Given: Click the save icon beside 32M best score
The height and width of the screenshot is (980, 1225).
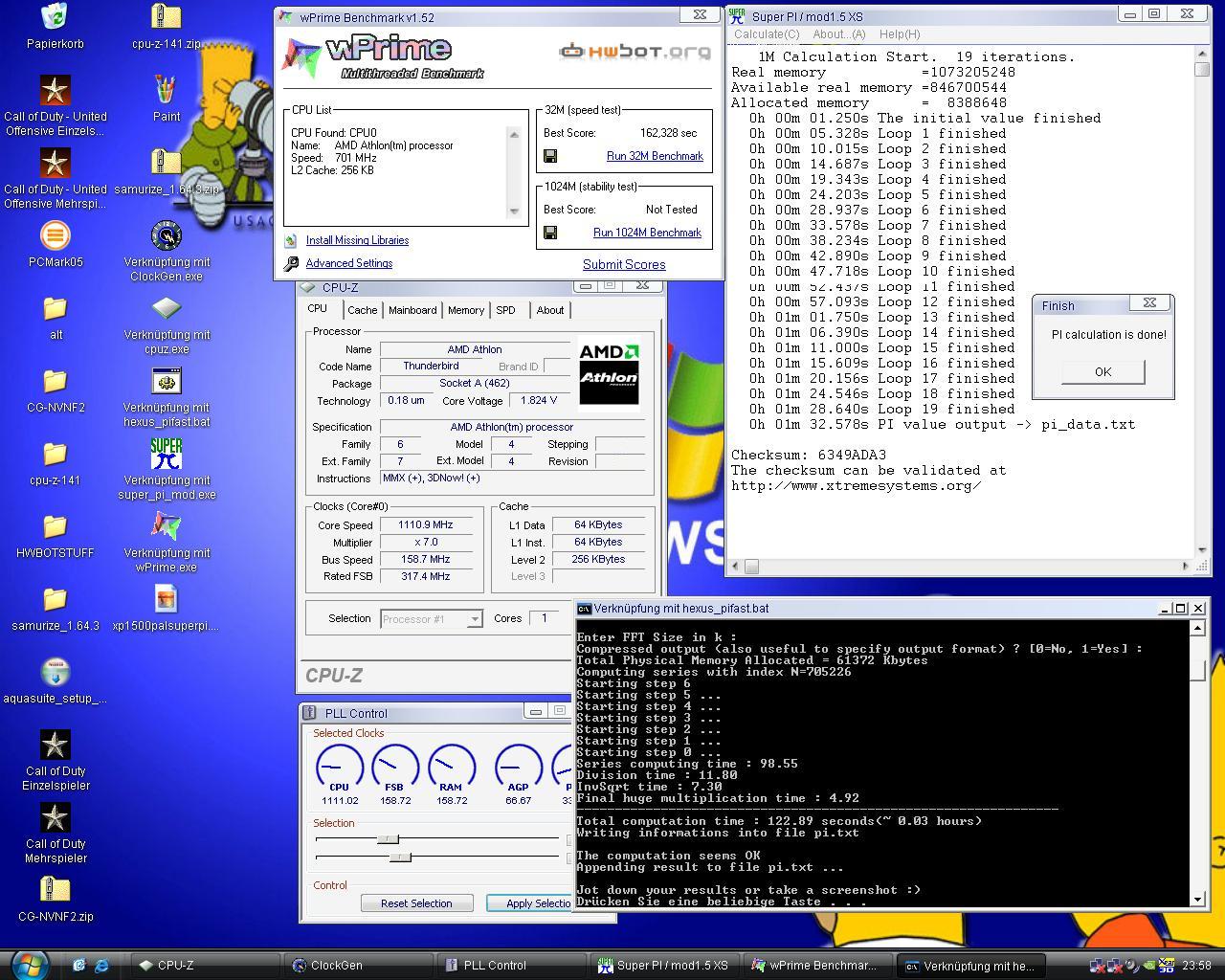Looking at the screenshot, I should (550, 156).
